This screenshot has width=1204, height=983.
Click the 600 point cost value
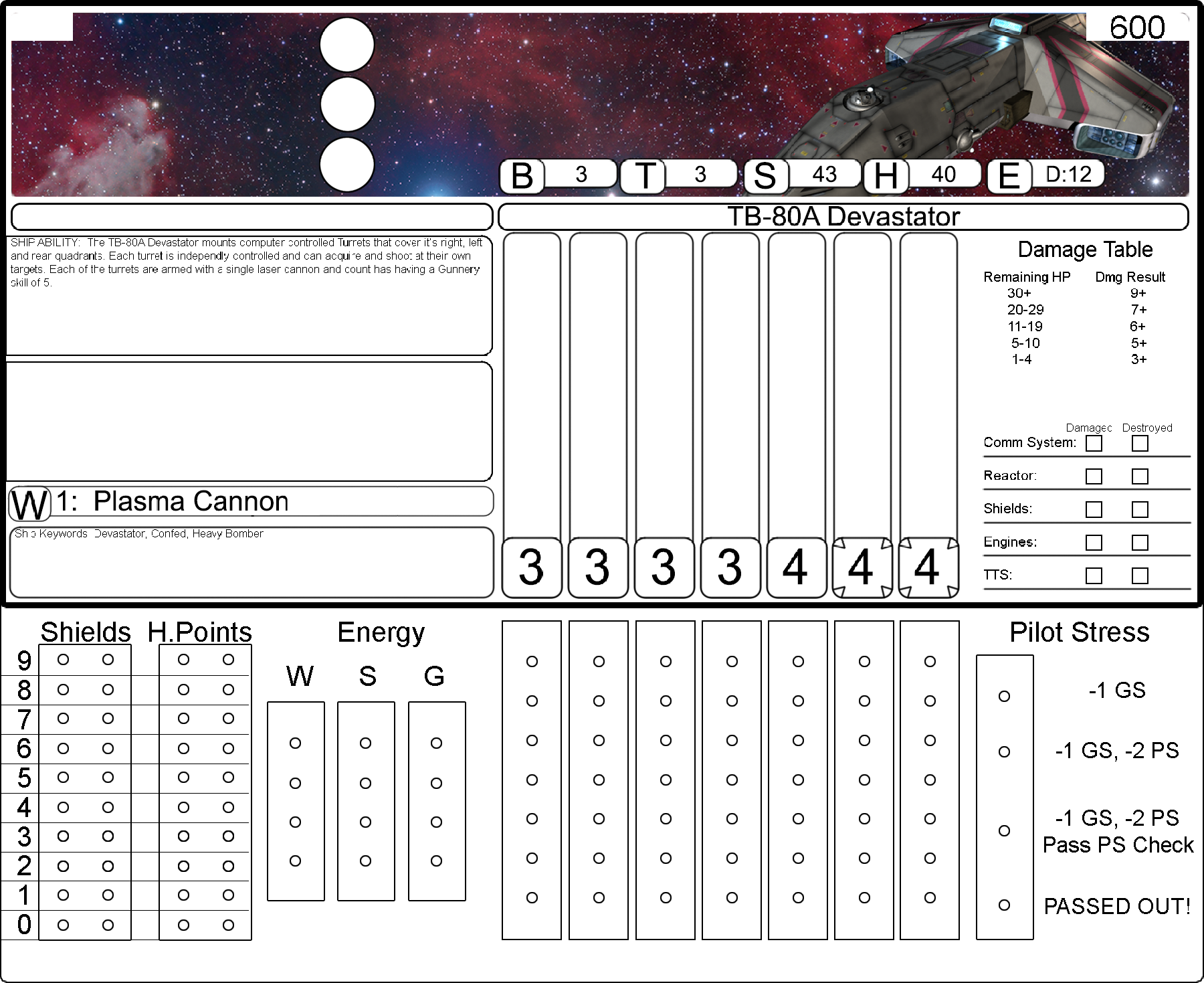pos(1137,27)
